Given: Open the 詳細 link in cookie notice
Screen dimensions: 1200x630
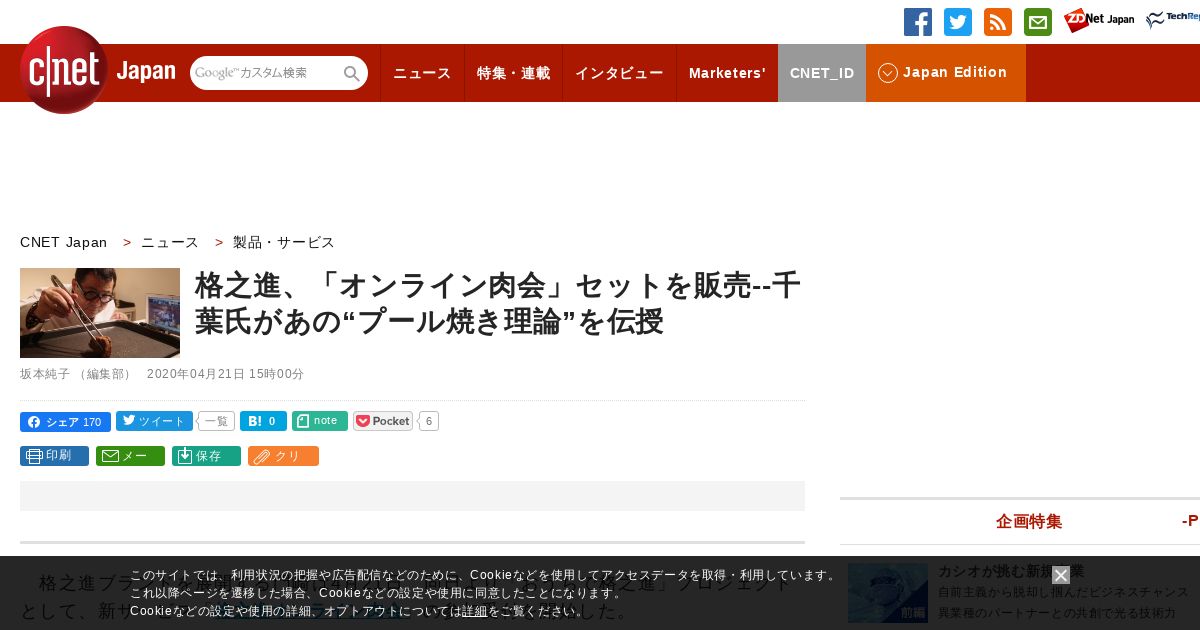Looking at the screenshot, I should tap(475, 611).
